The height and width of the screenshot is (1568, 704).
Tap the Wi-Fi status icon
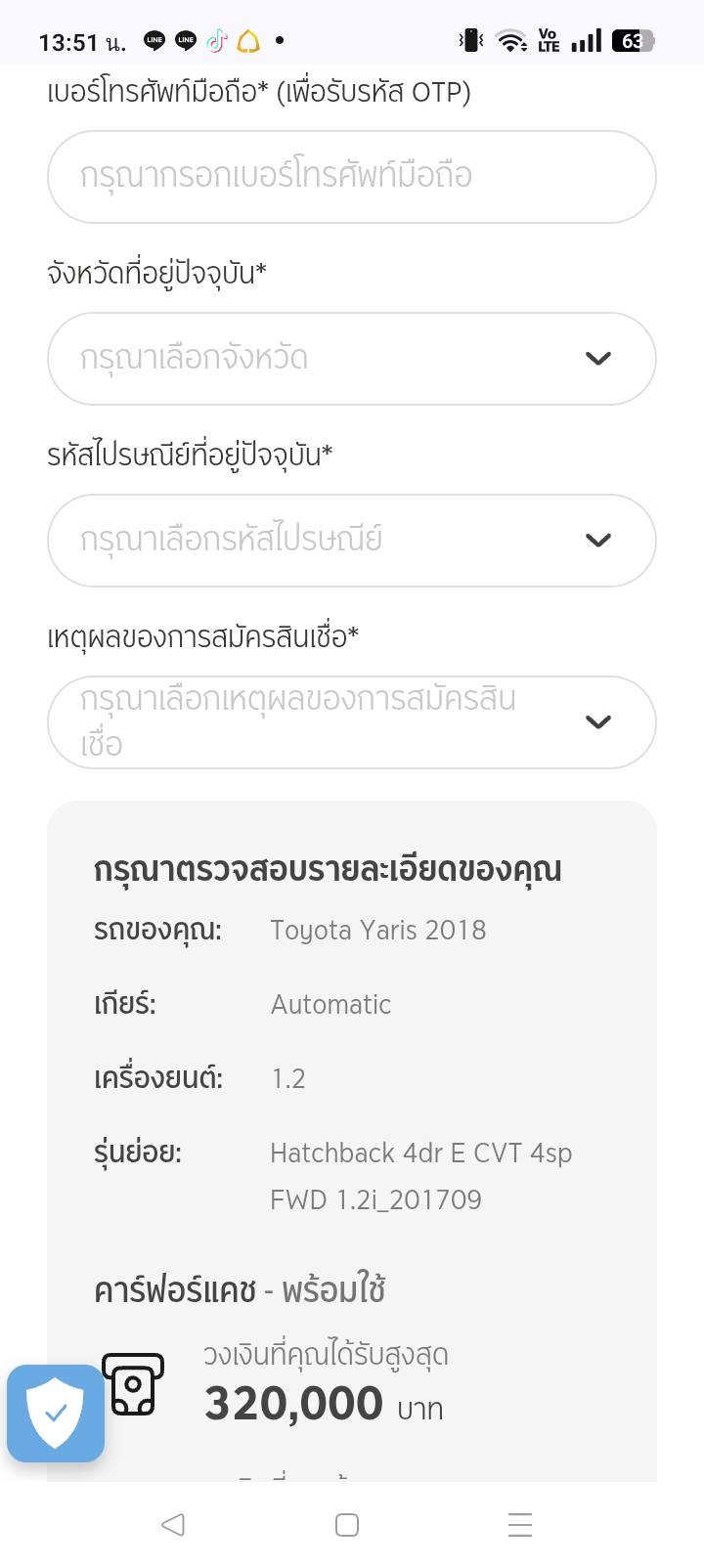coord(510,41)
